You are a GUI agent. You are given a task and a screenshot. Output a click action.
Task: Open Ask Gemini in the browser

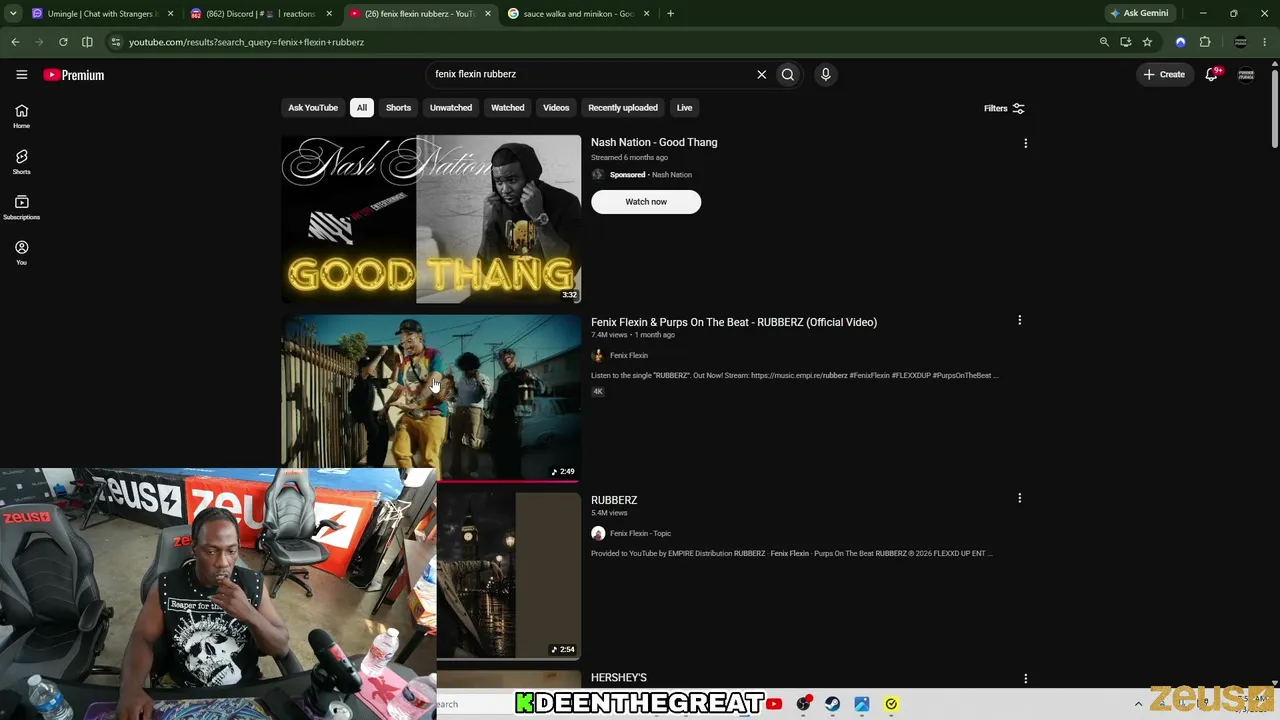coord(1138,14)
